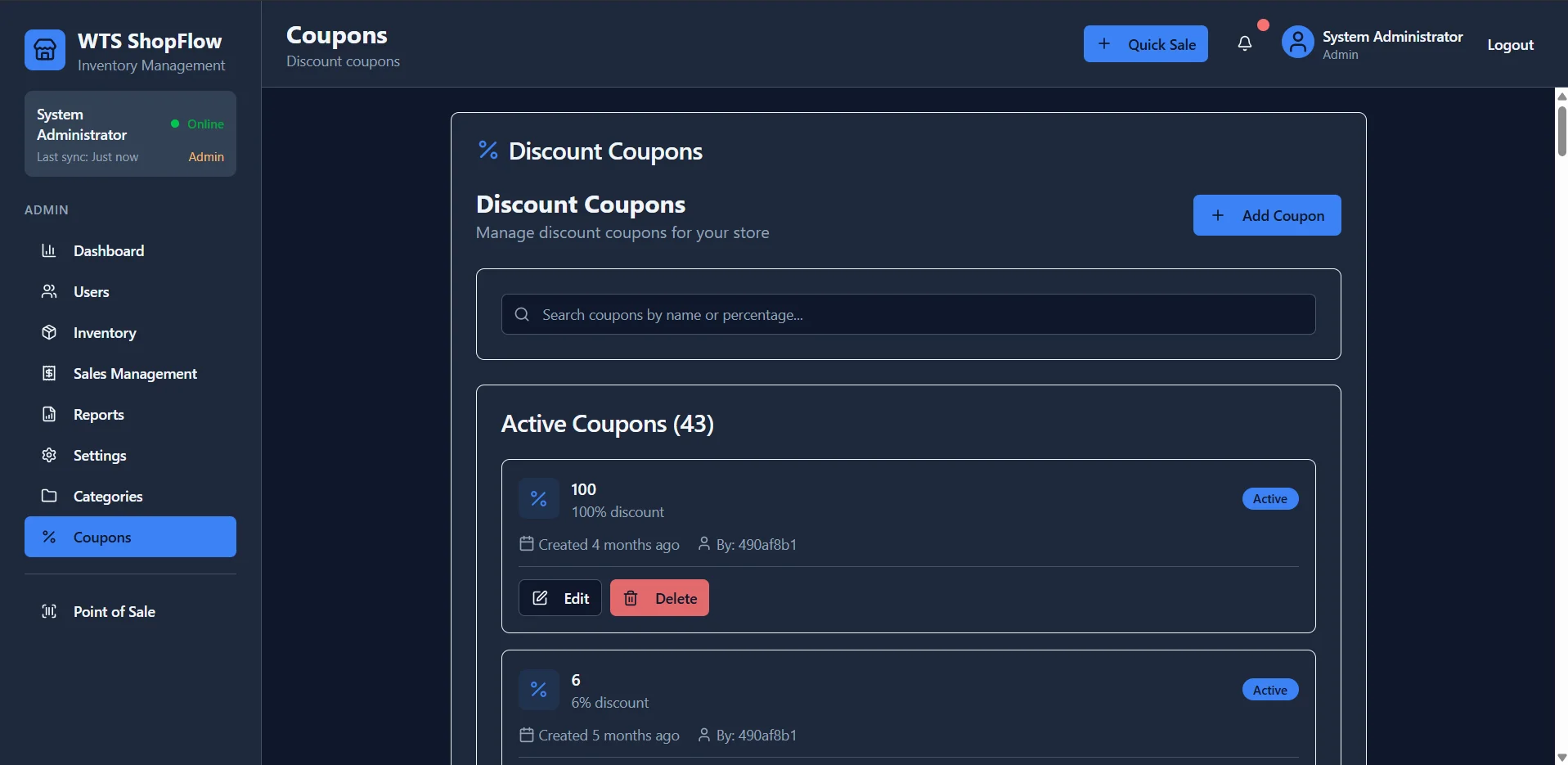Delete the 100% discount coupon
The height and width of the screenshot is (765, 1568).
pyautogui.click(x=659, y=598)
